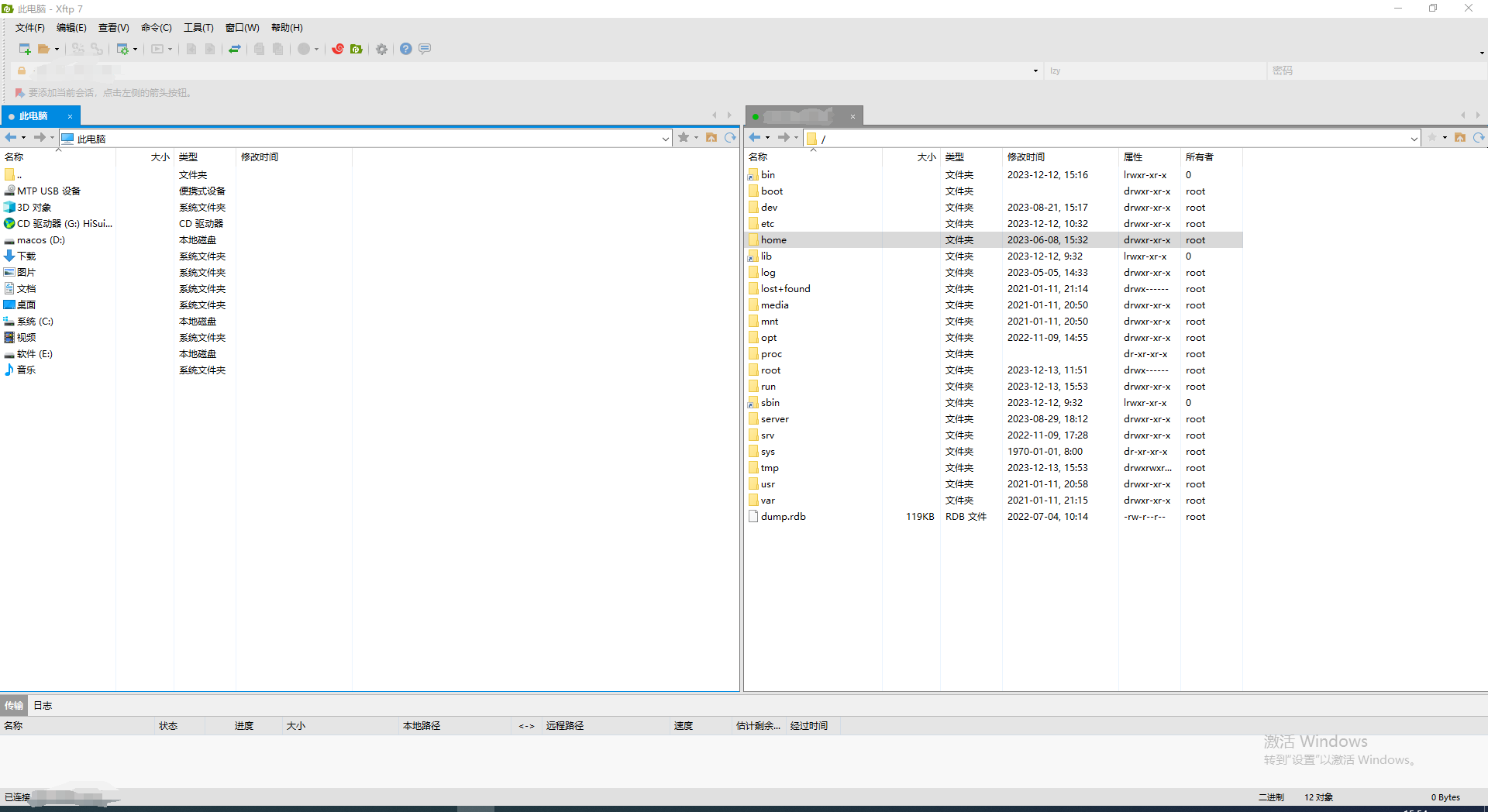Go back in the remote pane
Image resolution: width=1488 pixels, height=812 pixels.
[x=755, y=137]
